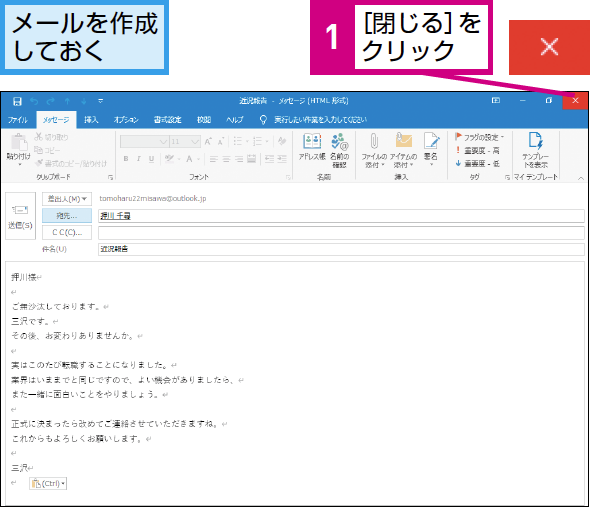Click the Redo arrow in quick access toolbar
This screenshot has height=507, width=600.
coord(51,101)
